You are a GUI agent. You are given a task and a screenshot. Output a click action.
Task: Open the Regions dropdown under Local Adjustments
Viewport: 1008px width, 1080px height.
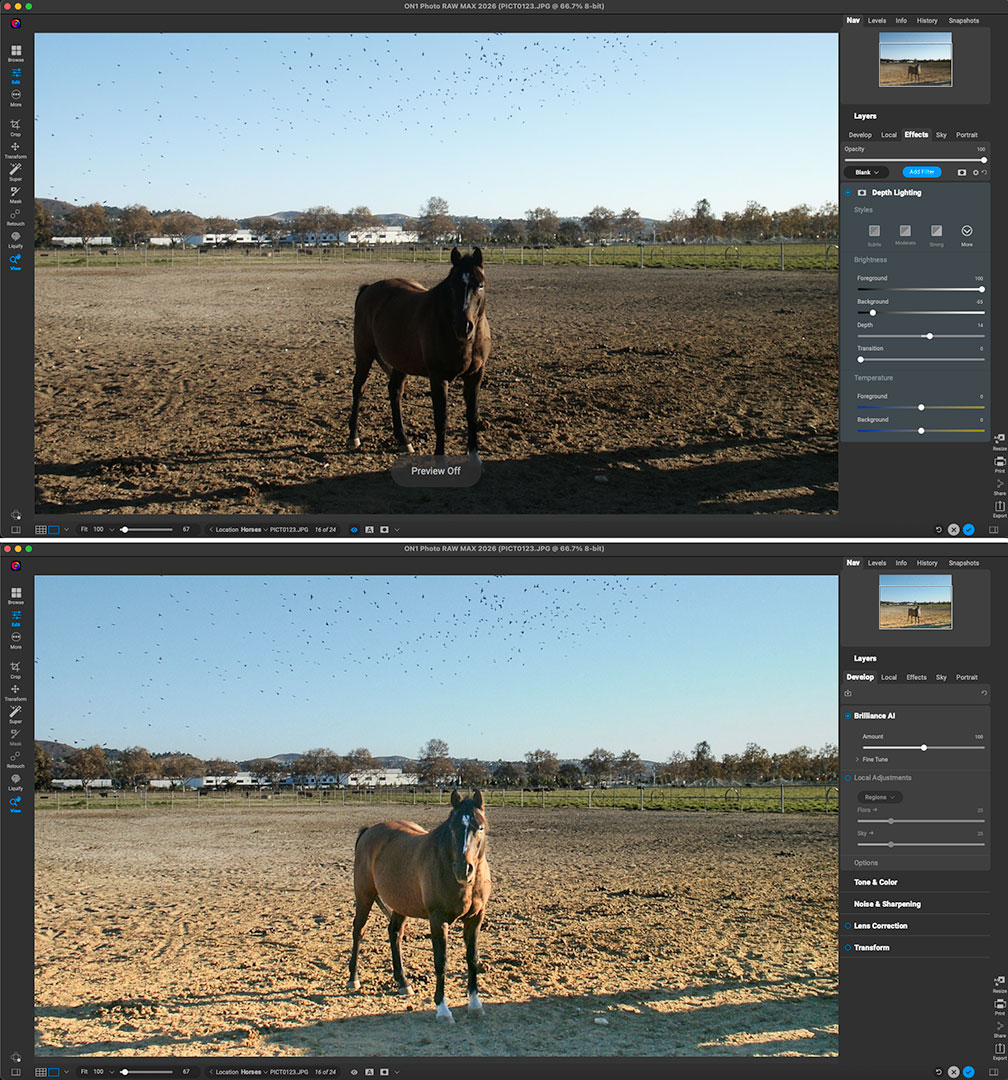point(880,797)
